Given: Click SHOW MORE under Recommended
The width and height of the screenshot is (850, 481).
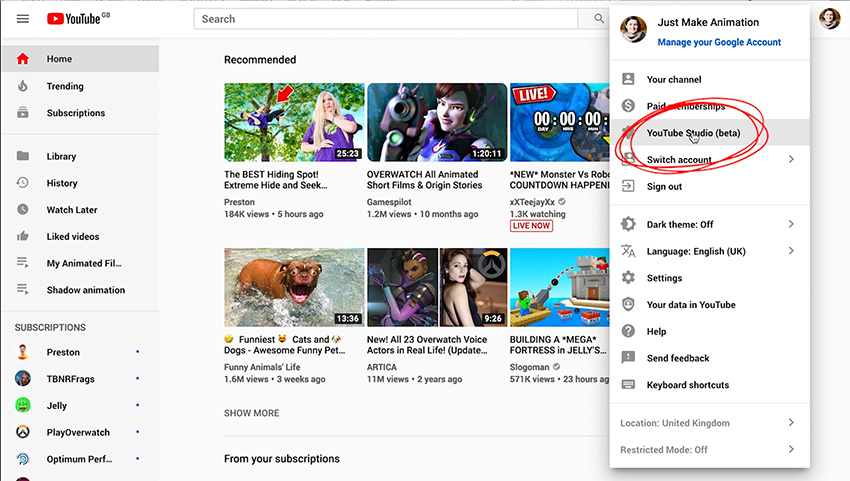Looking at the screenshot, I should pyautogui.click(x=252, y=413).
